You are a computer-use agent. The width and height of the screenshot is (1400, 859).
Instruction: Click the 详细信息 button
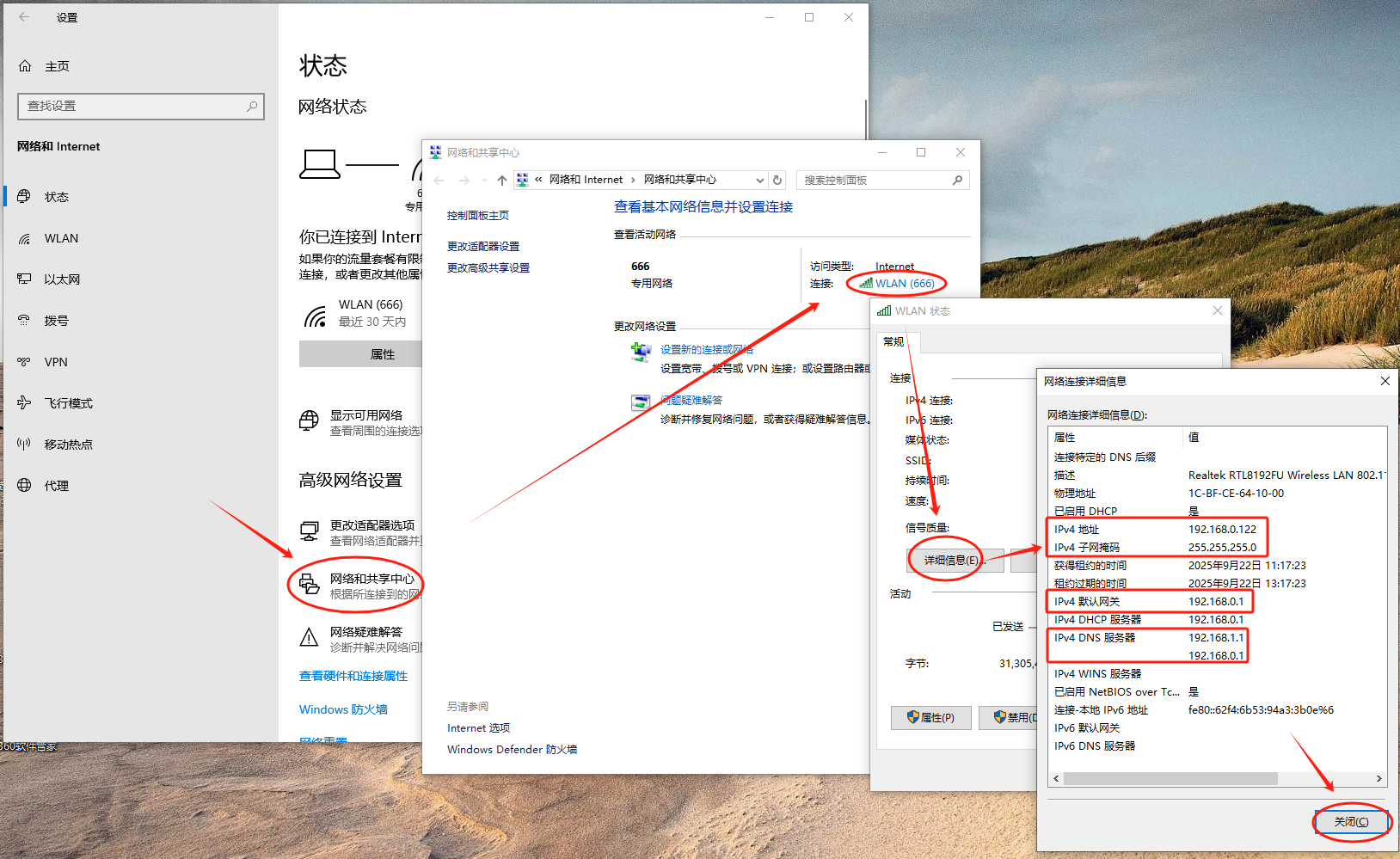pos(951,561)
